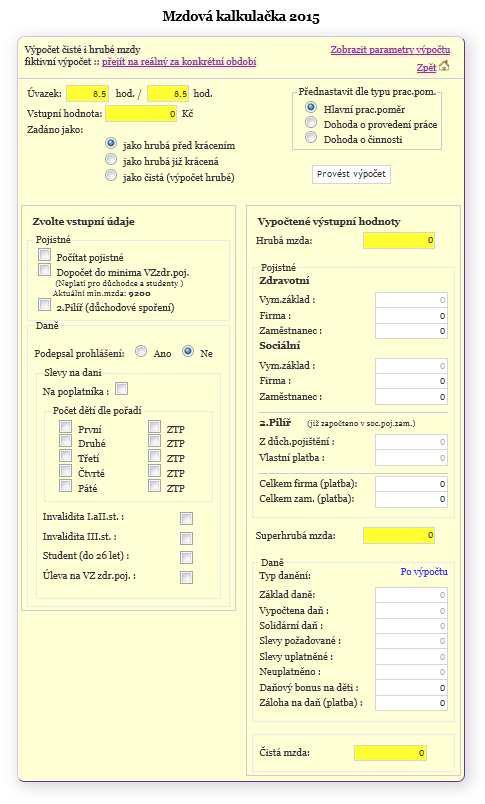The height and width of the screenshot is (804, 485).
Task: Check the Druhé child checkbox
Action: [66, 441]
